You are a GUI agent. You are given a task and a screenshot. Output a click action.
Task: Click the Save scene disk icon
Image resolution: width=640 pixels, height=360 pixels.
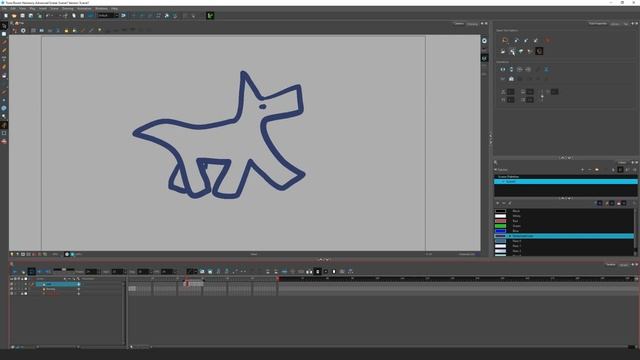pos(22,16)
